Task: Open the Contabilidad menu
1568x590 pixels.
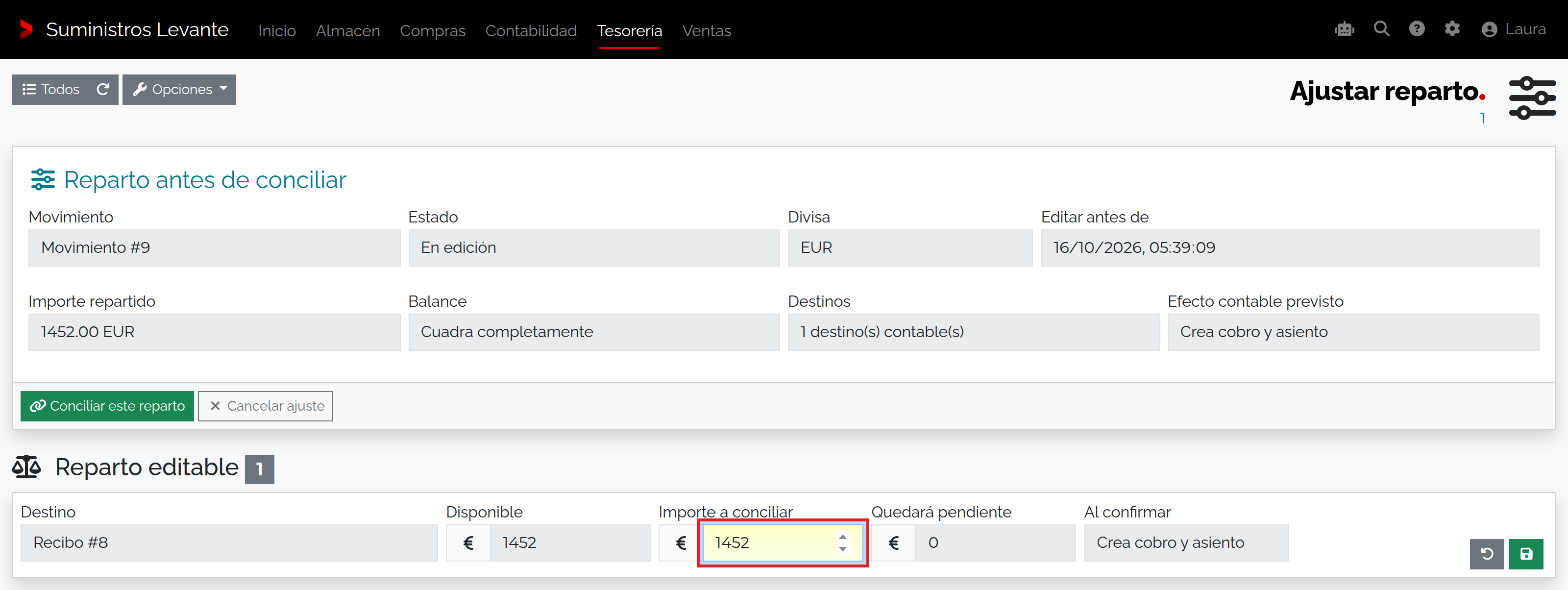Action: (x=531, y=30)
